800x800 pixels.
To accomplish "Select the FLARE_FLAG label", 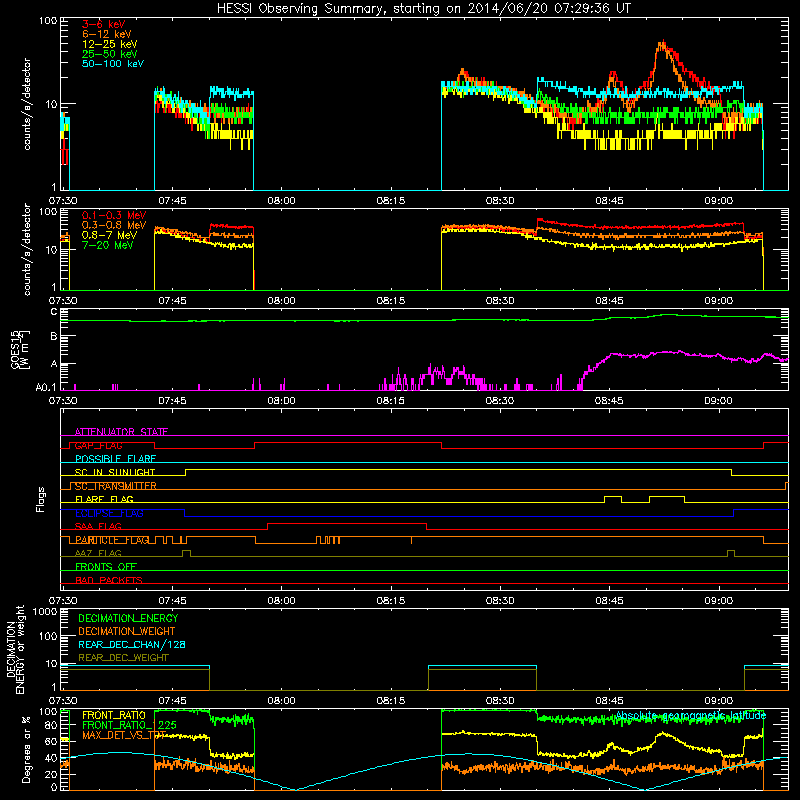I will pos(104,499).
